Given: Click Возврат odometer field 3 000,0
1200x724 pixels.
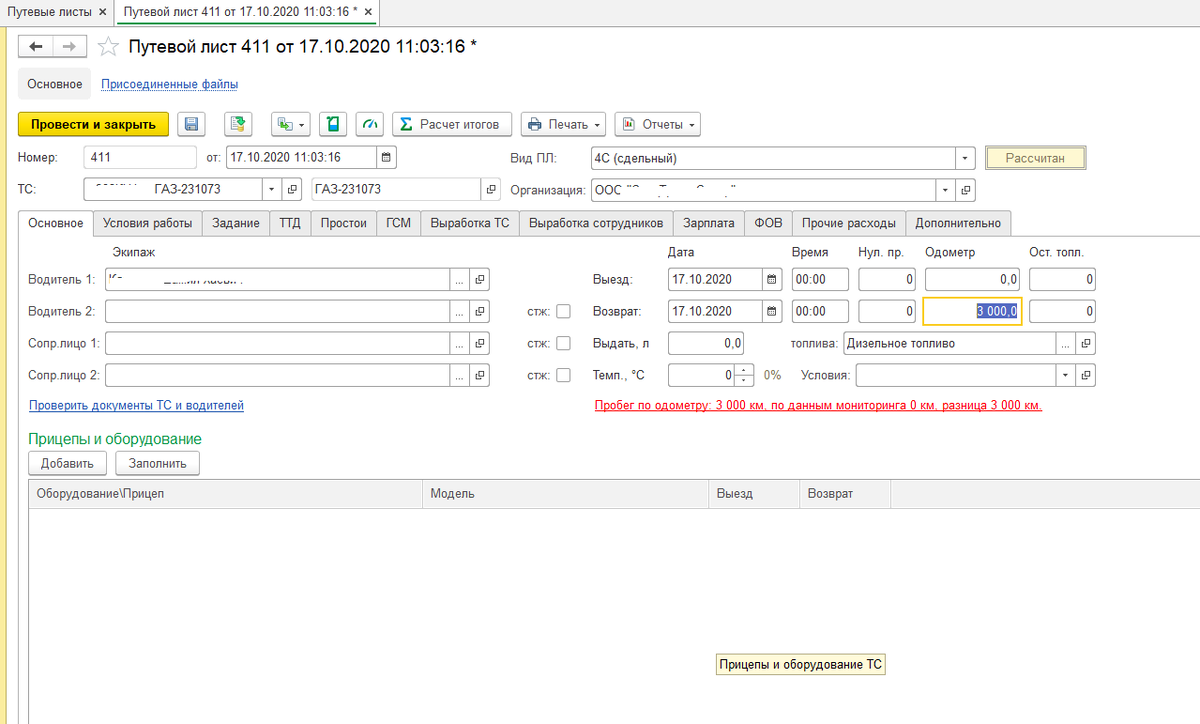Looking at the screenshot, I should click(972, 311).
